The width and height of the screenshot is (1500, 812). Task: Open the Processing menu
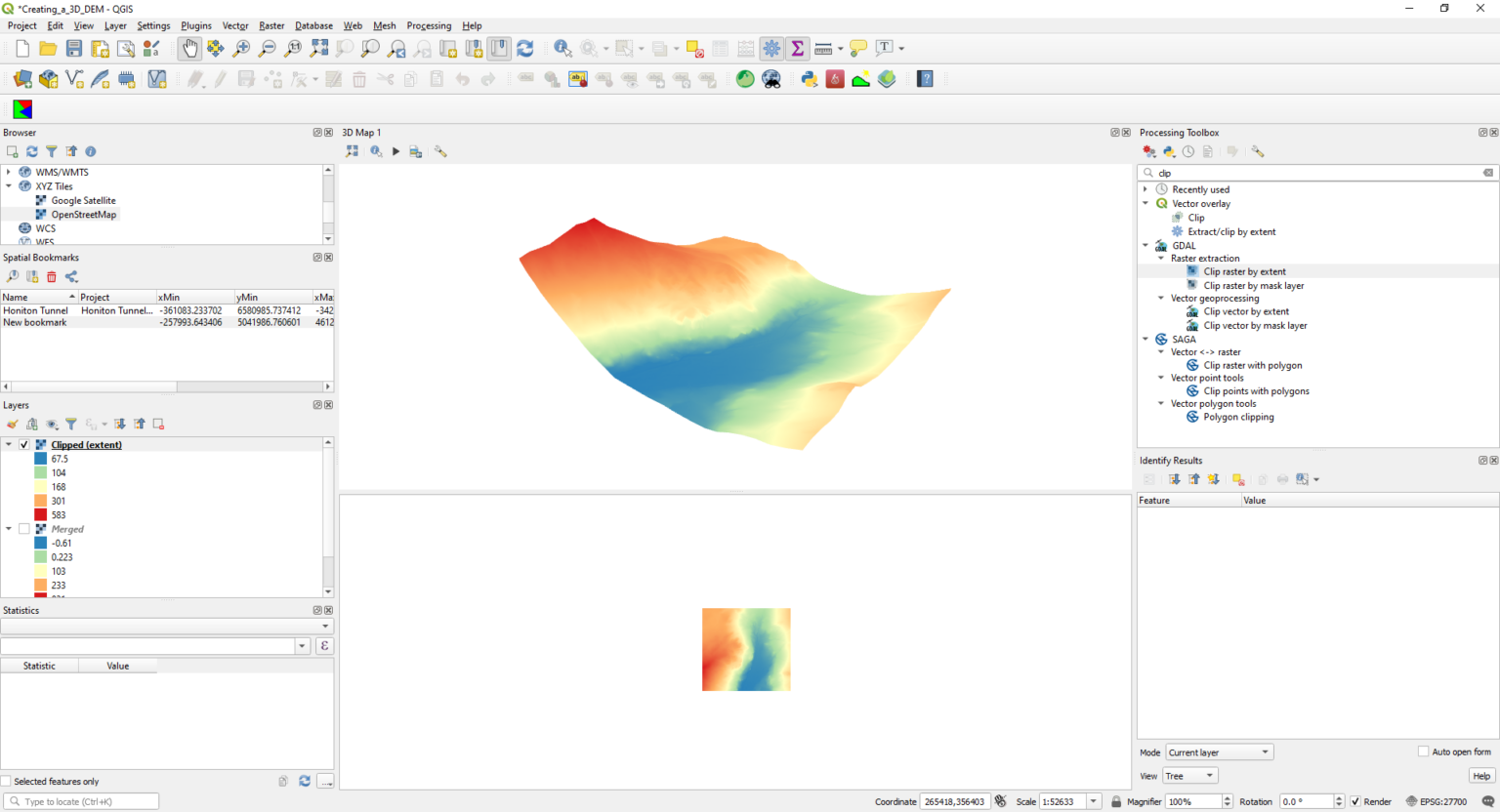pos(429,25)
